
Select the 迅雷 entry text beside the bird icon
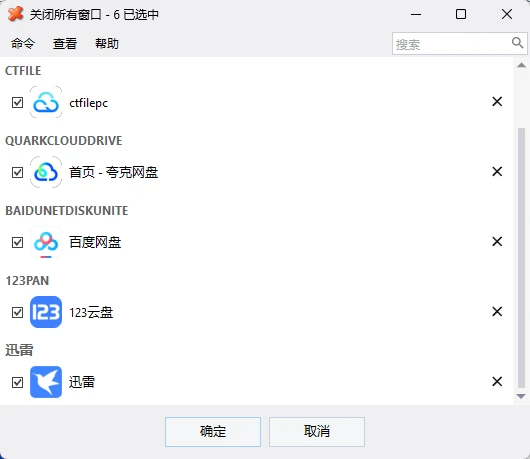point(82,382)
